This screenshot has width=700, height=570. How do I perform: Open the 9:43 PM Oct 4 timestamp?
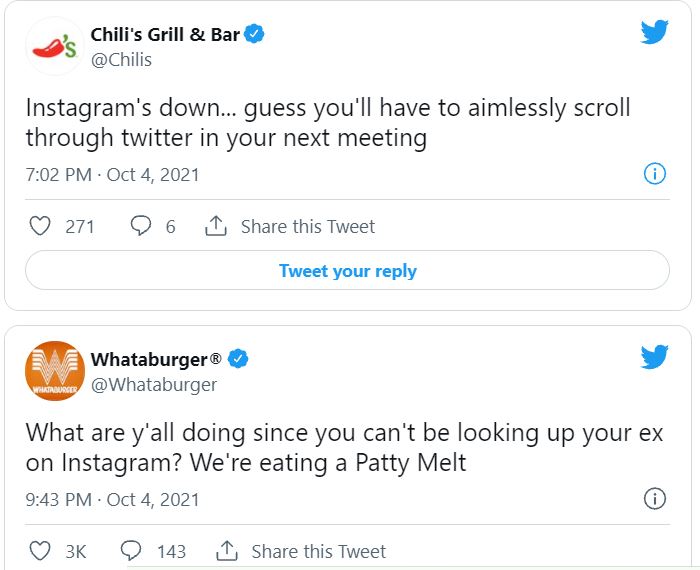point(112,499)
